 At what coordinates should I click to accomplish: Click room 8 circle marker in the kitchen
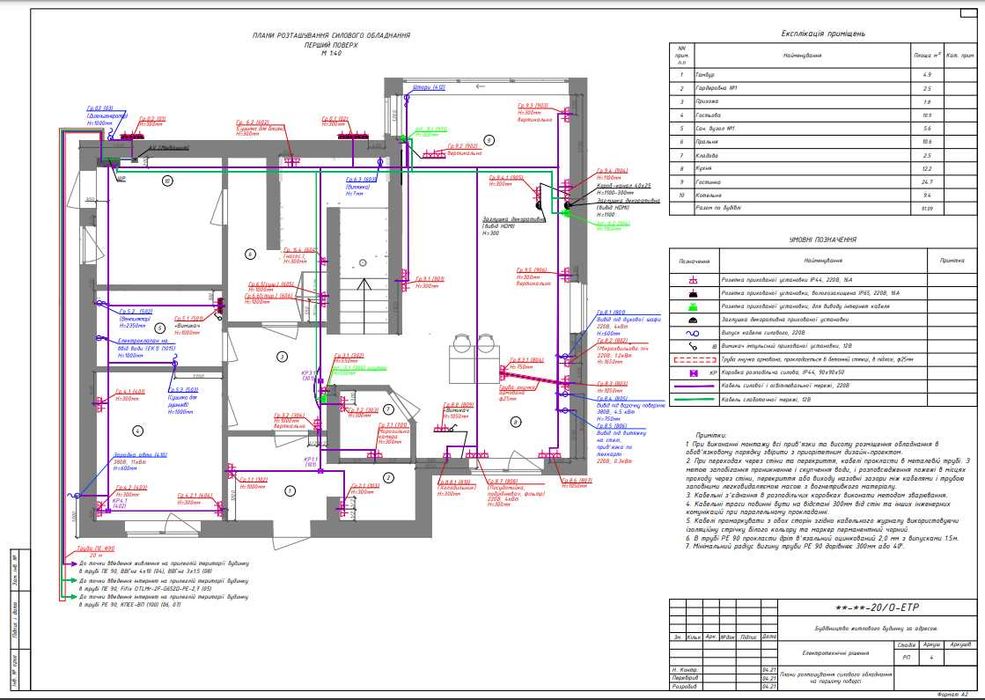[x=515, y=422]
